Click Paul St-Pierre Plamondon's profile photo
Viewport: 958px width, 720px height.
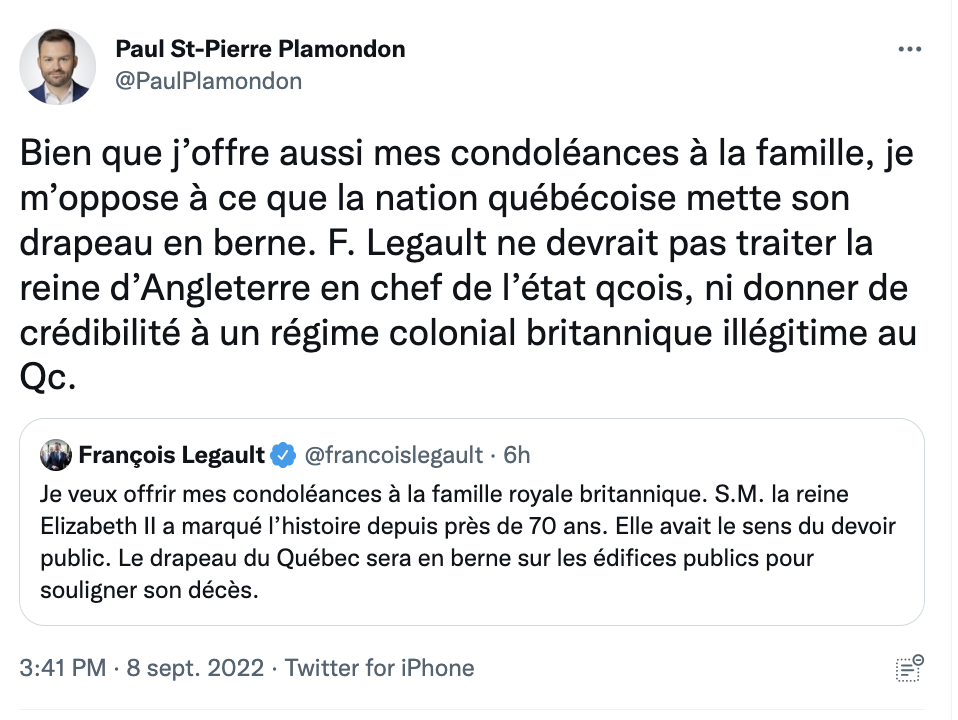(x=58, y=66)
